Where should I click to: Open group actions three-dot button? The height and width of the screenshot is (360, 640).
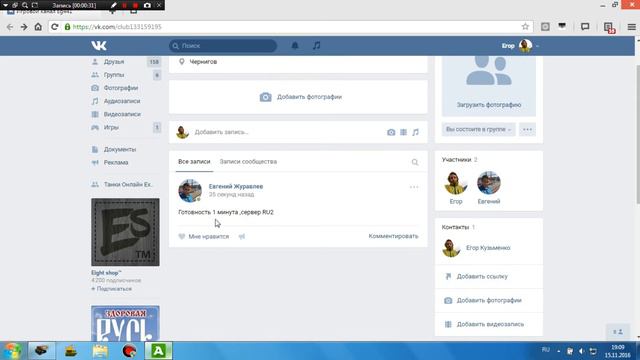point(527,129)
